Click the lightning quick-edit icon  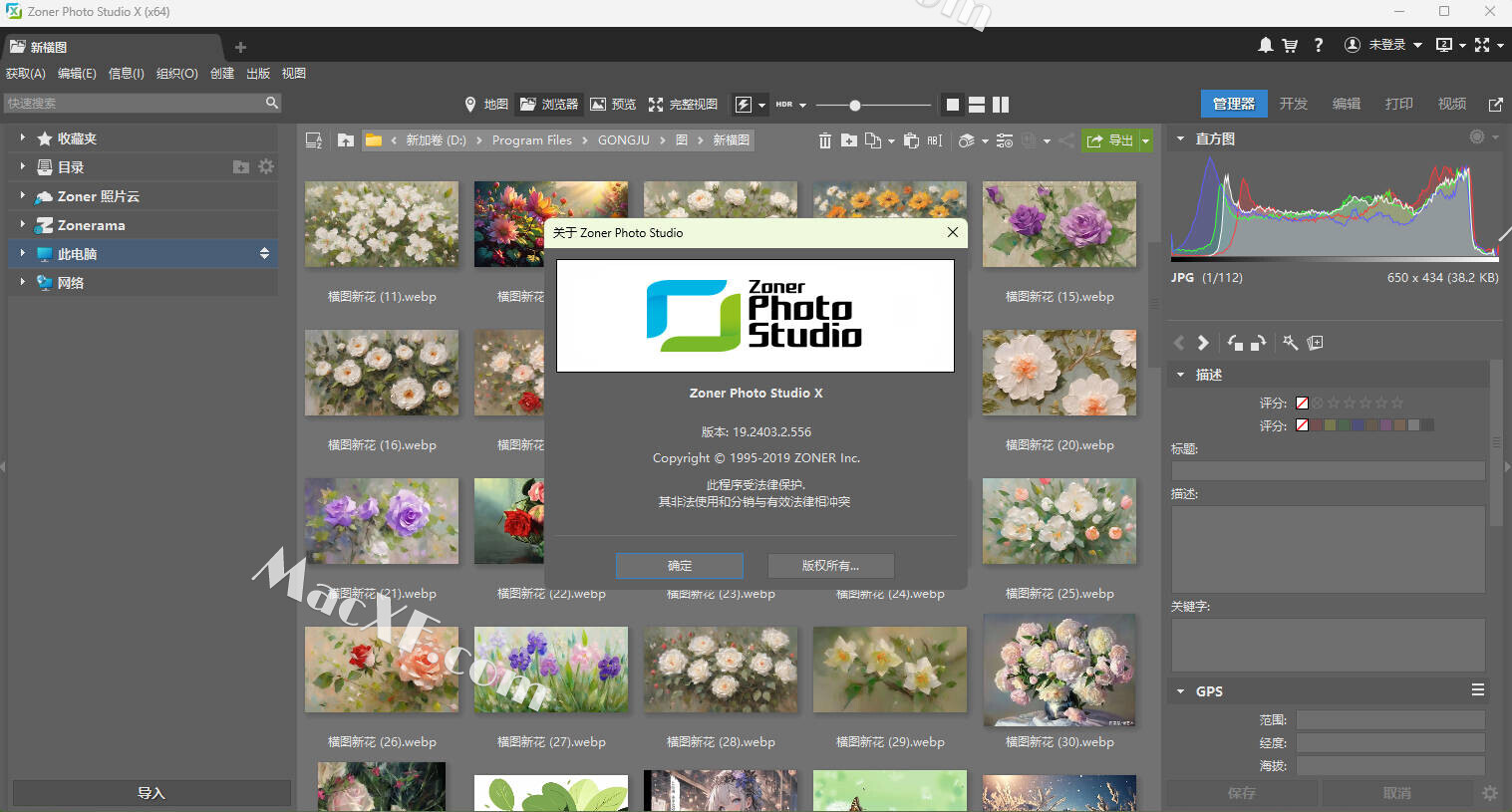coord(744,104)
